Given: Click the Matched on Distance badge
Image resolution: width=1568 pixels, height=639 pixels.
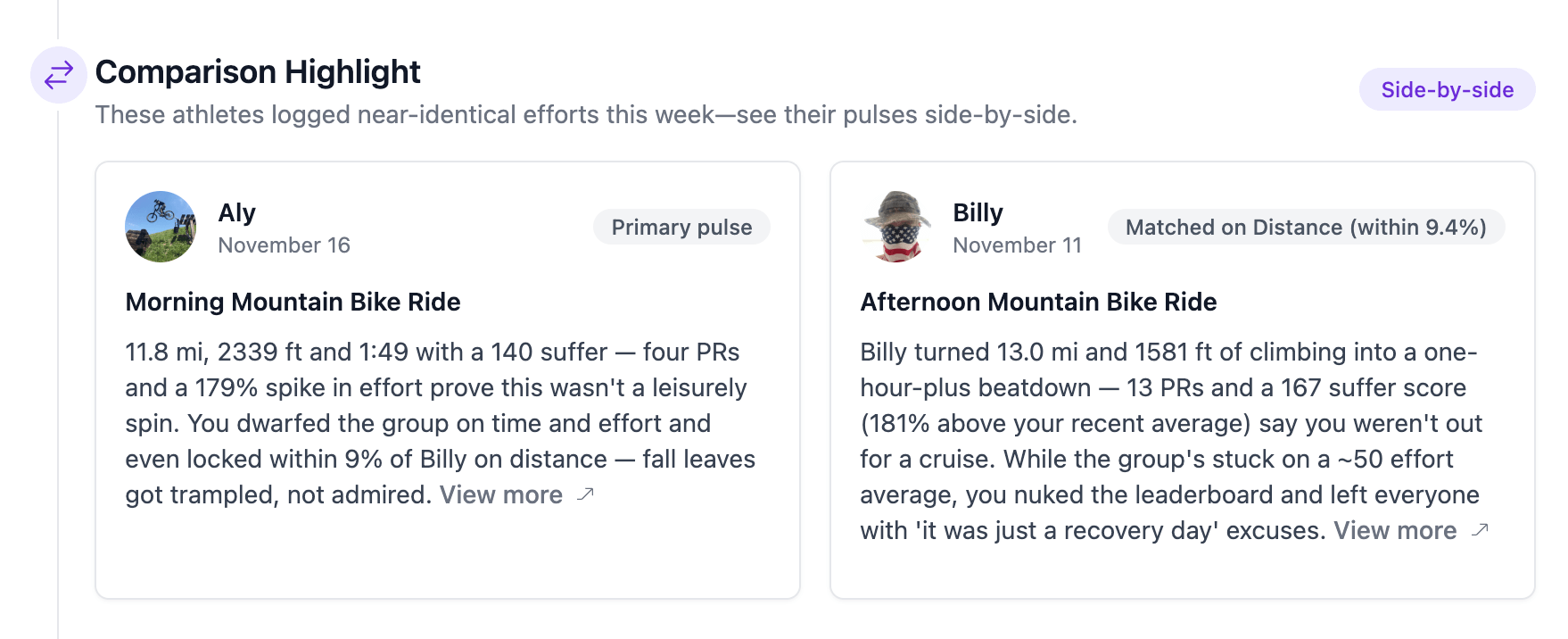Looking at the screenshot, I should coord(1306,228).
